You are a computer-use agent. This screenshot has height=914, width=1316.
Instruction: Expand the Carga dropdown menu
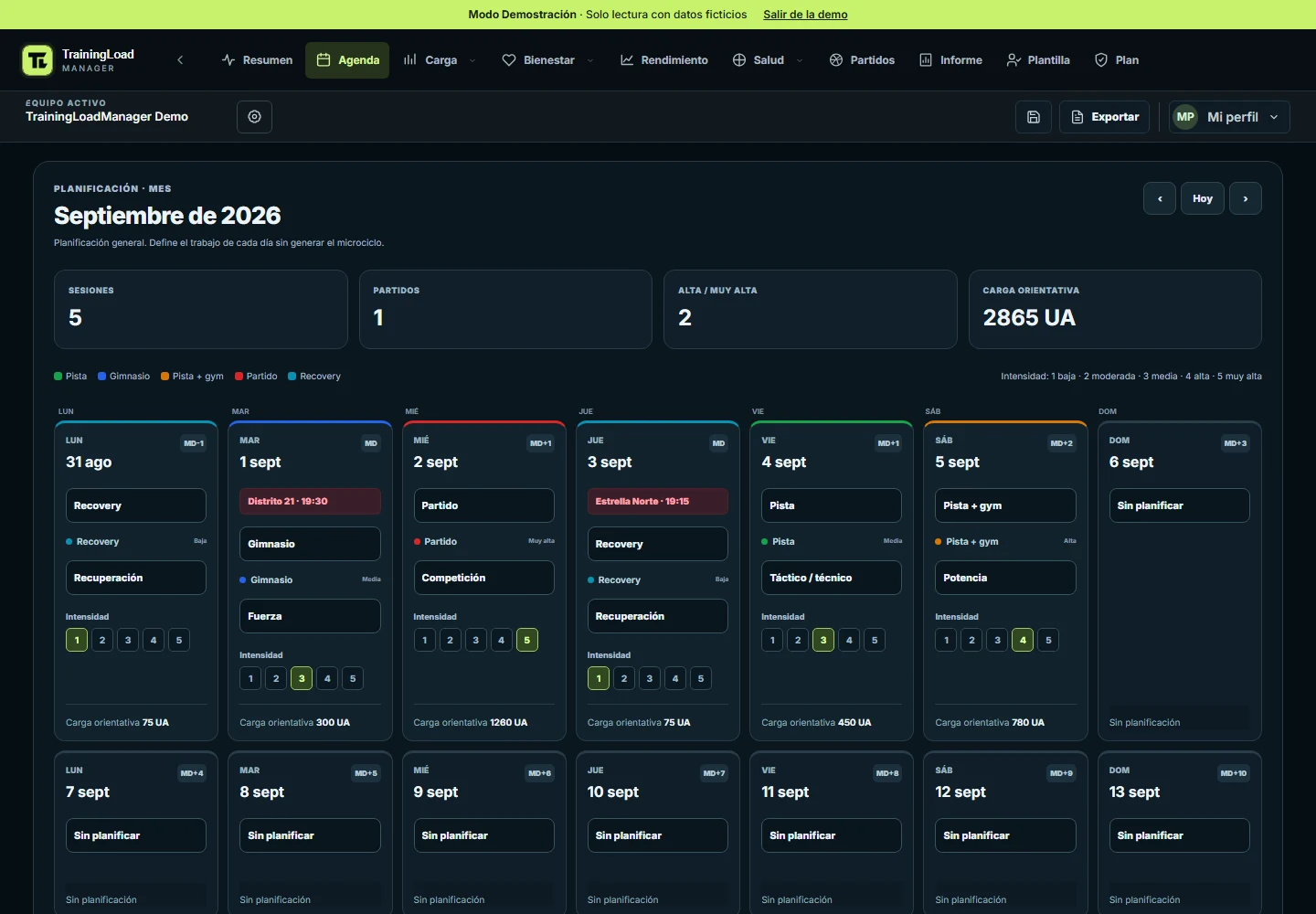(440, 60)
